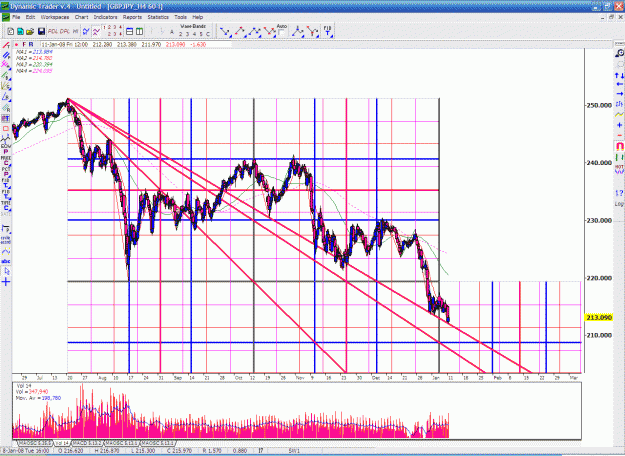This screenshot has width=625, height=456.
Task: Click the FDL toolbar button
Action: coord(53,31)
